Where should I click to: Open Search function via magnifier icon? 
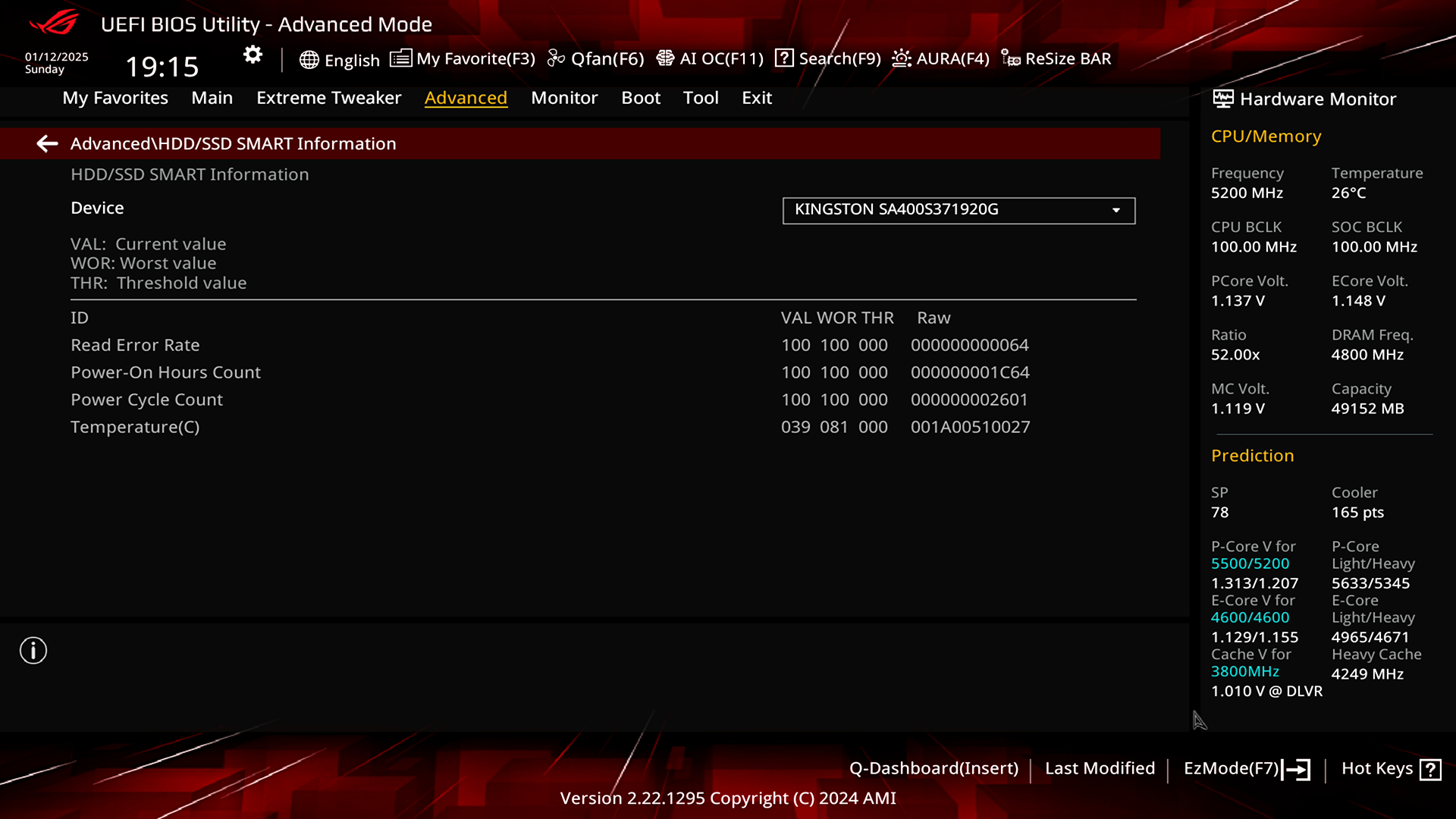(783, 58)
